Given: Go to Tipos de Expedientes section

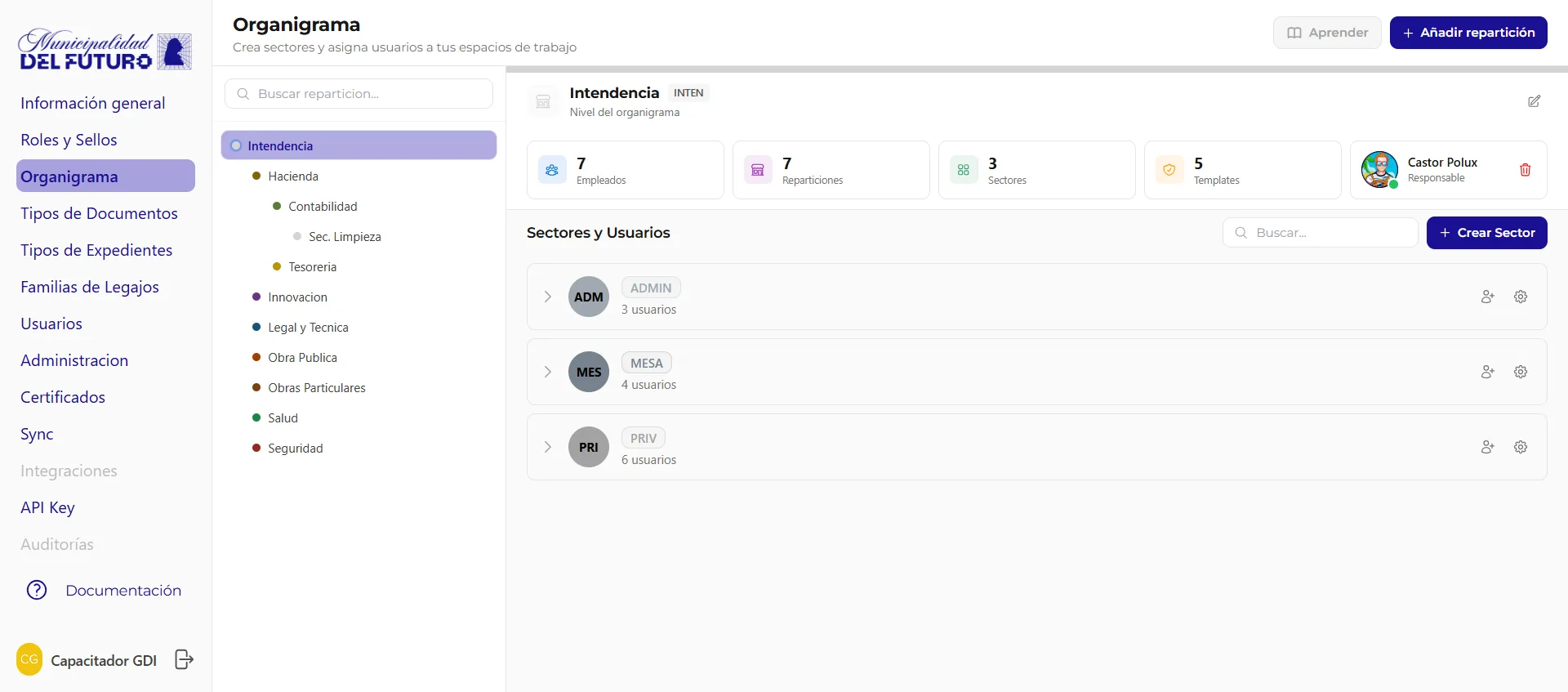Looking at the screenshot, I should (96, 250).
